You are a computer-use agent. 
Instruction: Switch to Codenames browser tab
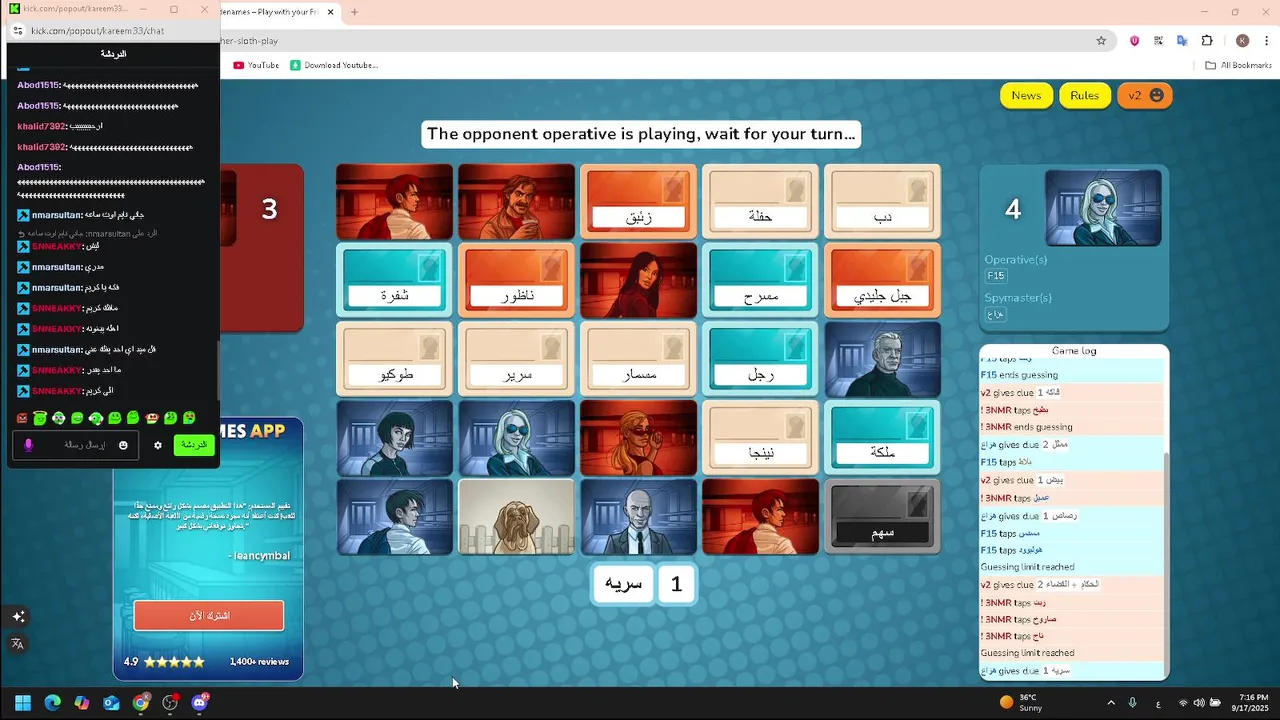pyautogui.click(x=268, y=12)
